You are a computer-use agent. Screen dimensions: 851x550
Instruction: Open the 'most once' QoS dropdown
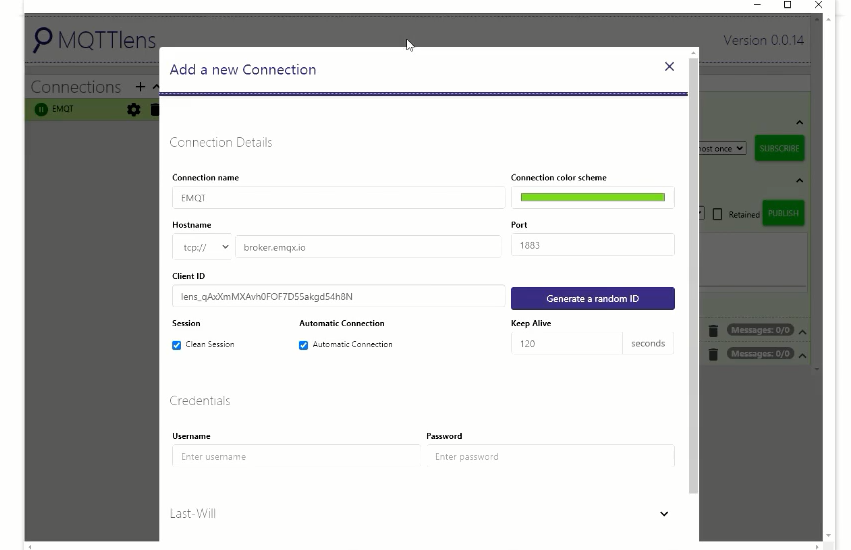pyautogui.click(x=722, y=148)
